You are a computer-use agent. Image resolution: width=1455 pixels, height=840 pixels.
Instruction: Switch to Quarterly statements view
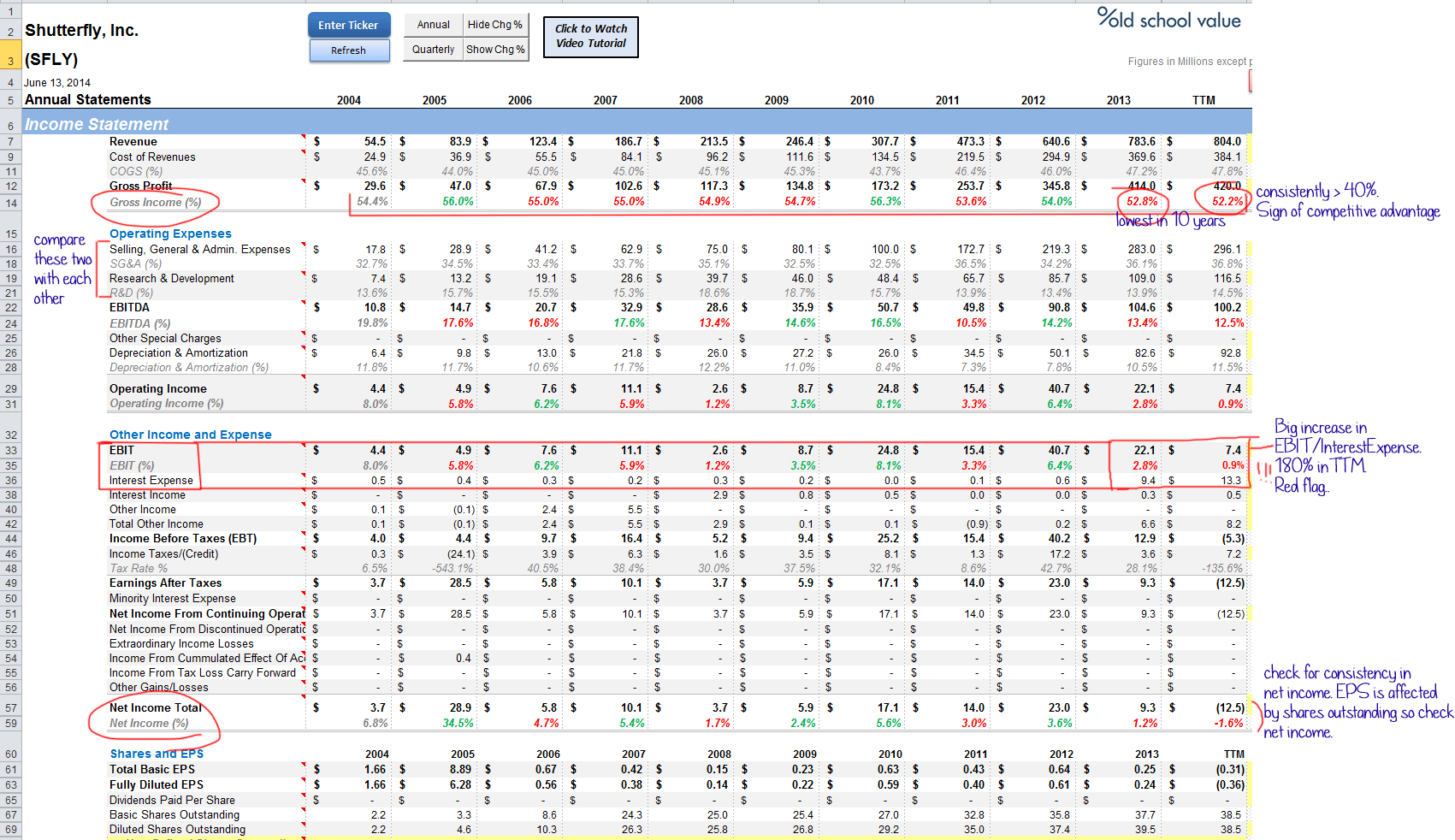[432, 49]
